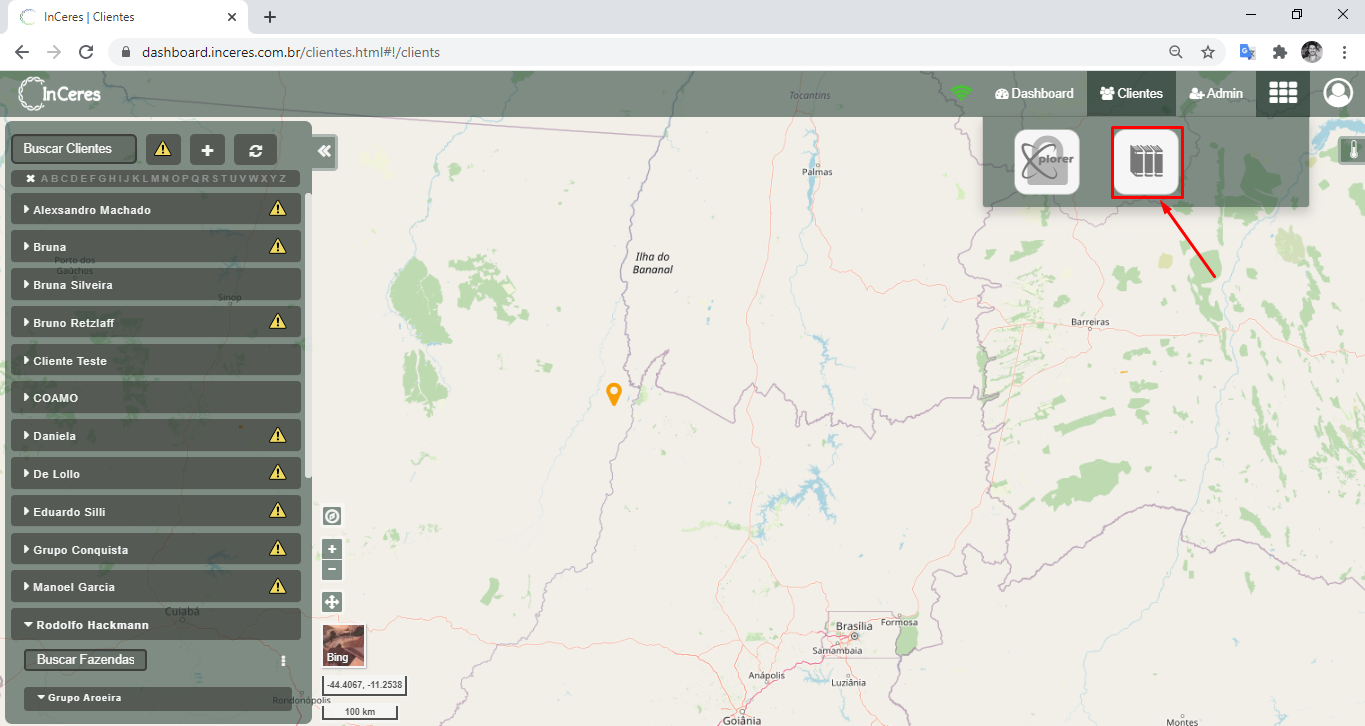Clear the alphabet filter with X icon
This screenshot has height=726, width=1365.
click(x=30, y=178)
